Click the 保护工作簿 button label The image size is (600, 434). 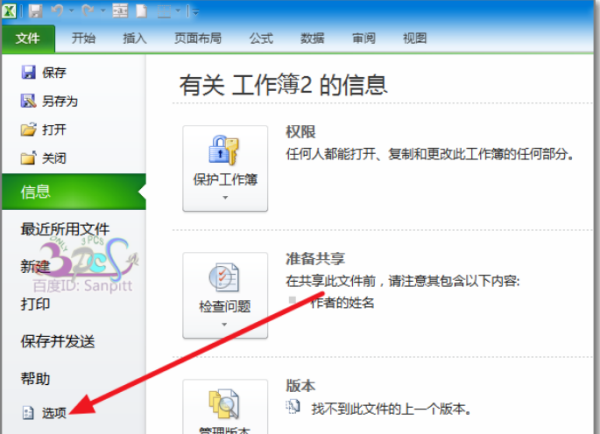225,179
